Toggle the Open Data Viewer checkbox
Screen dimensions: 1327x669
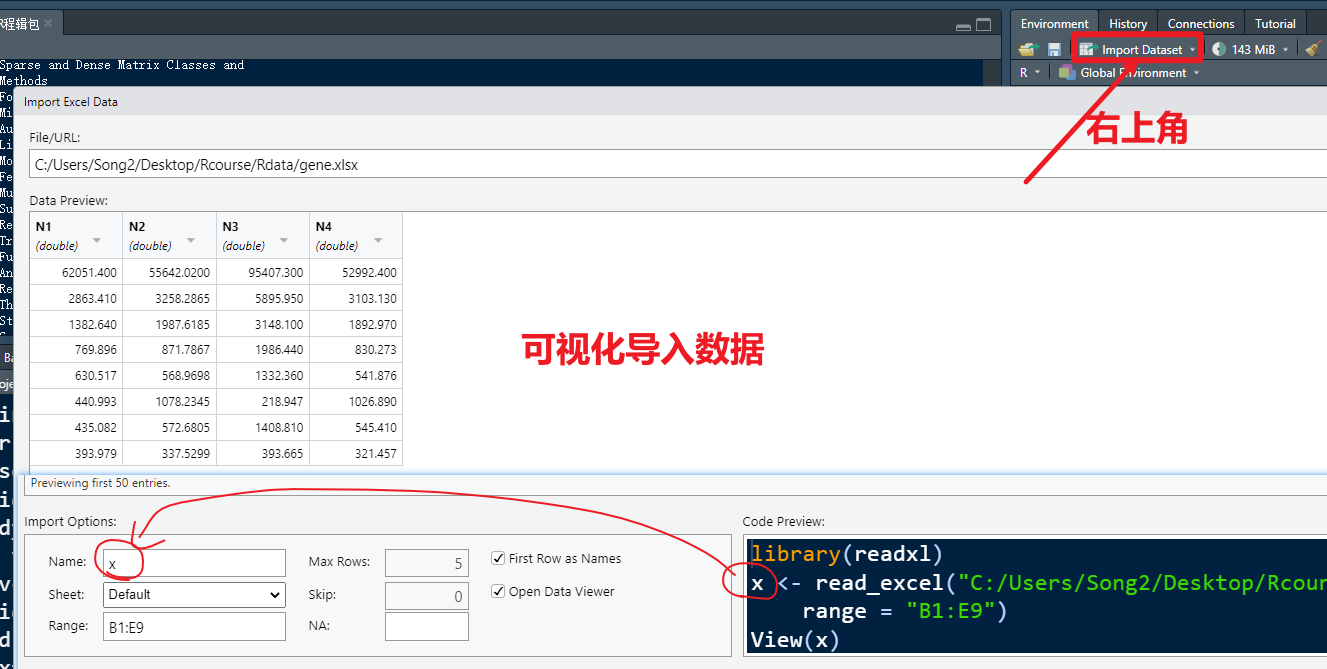tap(499, 591)
